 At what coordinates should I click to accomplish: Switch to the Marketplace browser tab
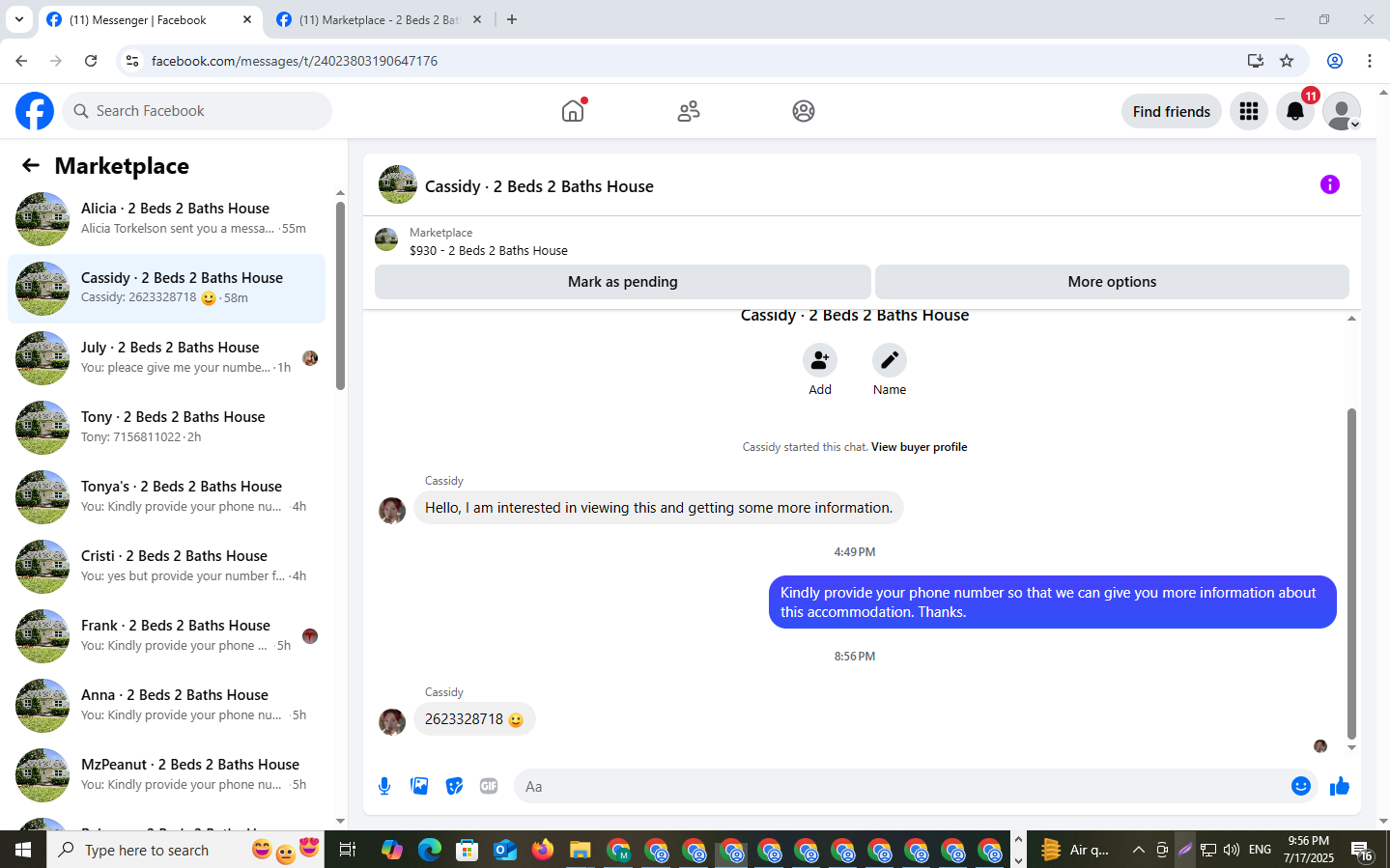pos(379,19)
